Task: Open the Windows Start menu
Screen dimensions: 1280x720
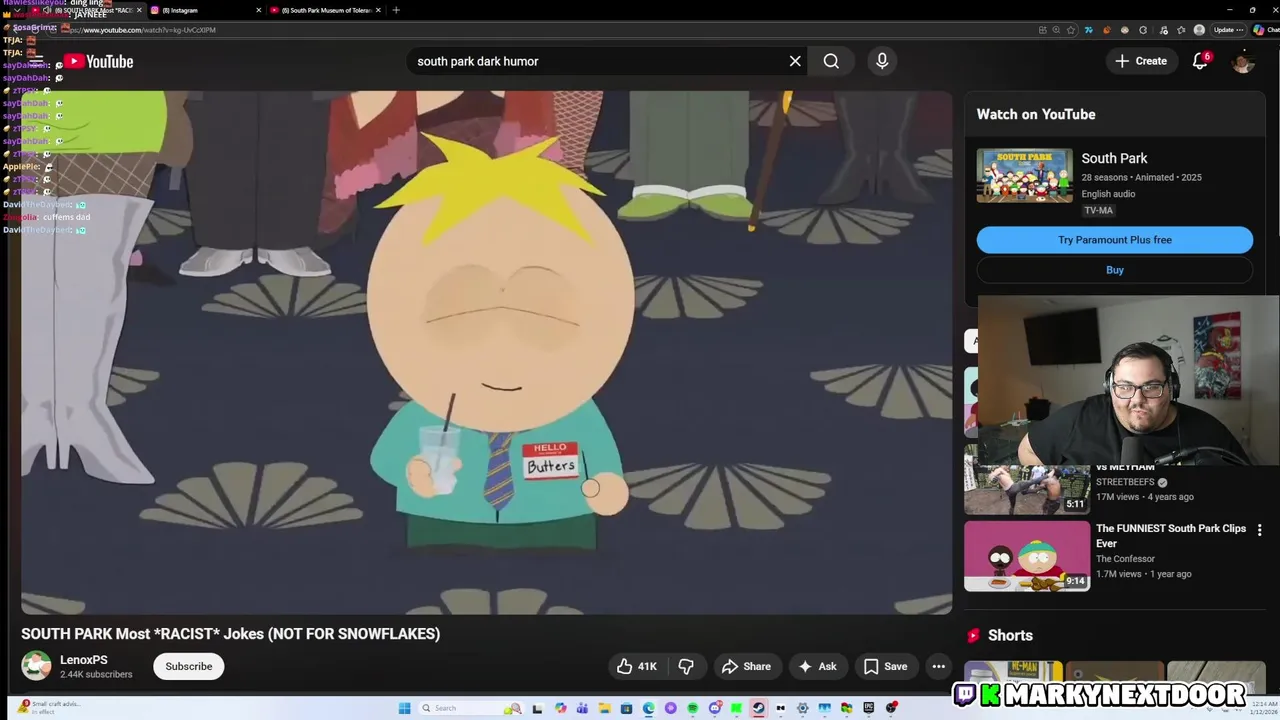Action: [405, 708]
